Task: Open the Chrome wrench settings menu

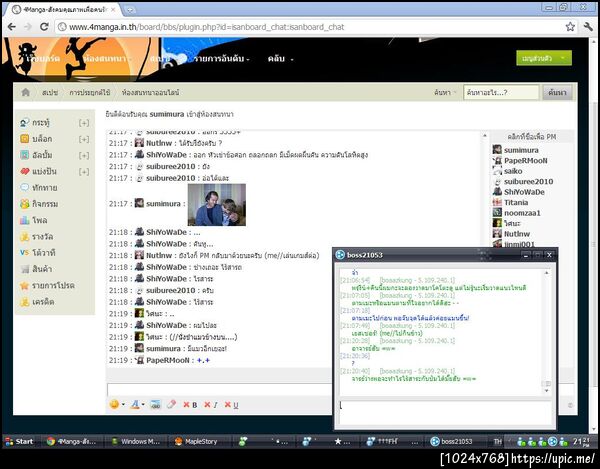Action: coord(588,27)
